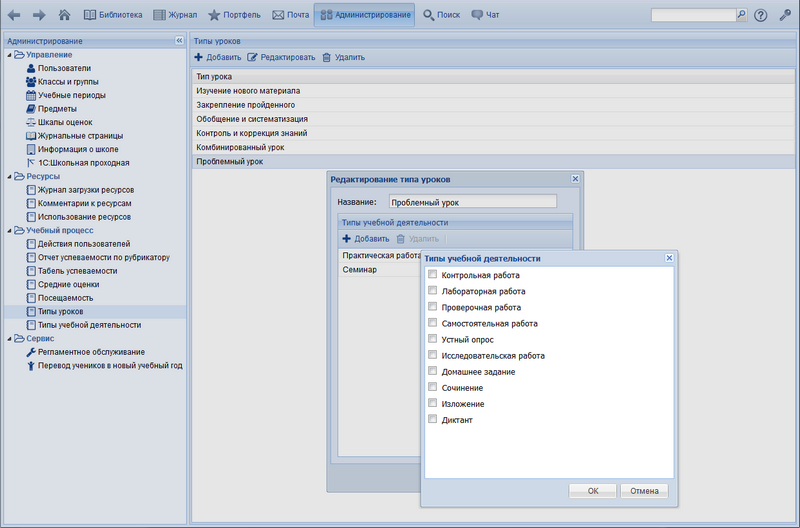Viewport: 800px width, 528px height.
Task: Collapse the Ресурсы tree folder
Action: (x=9, y=177)
